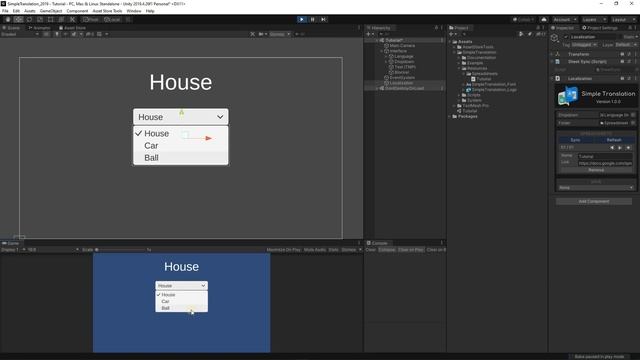640x360 pixels.
Task: Click the Refresh button in Localization
Action: 613,140
